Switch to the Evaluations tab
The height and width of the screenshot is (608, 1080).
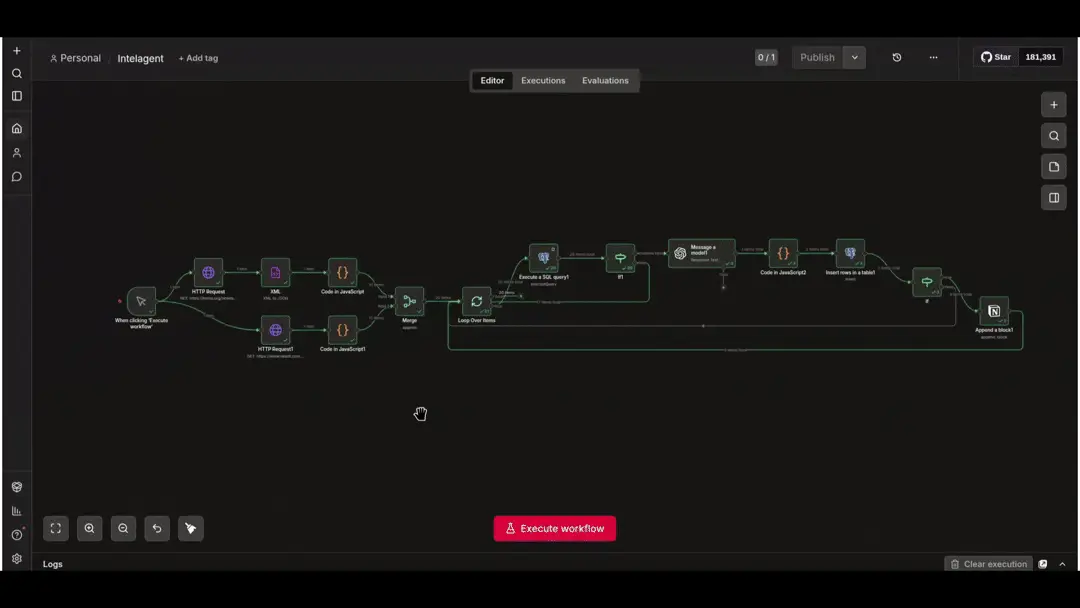pyautogui.click(x=605, y=81)
